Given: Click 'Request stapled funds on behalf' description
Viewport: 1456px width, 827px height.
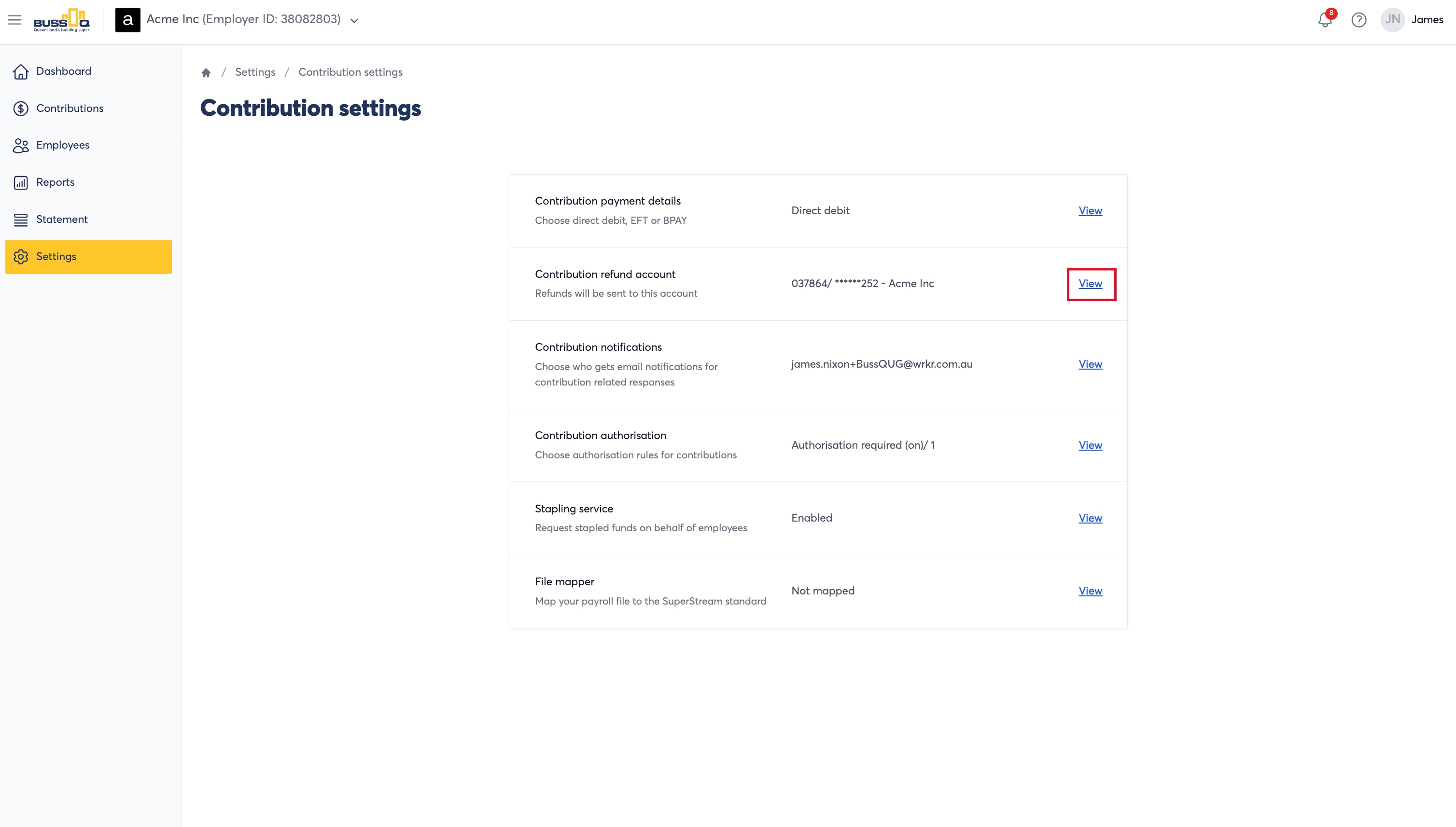Looking at the screenshot, I should [x=641, y=528].
